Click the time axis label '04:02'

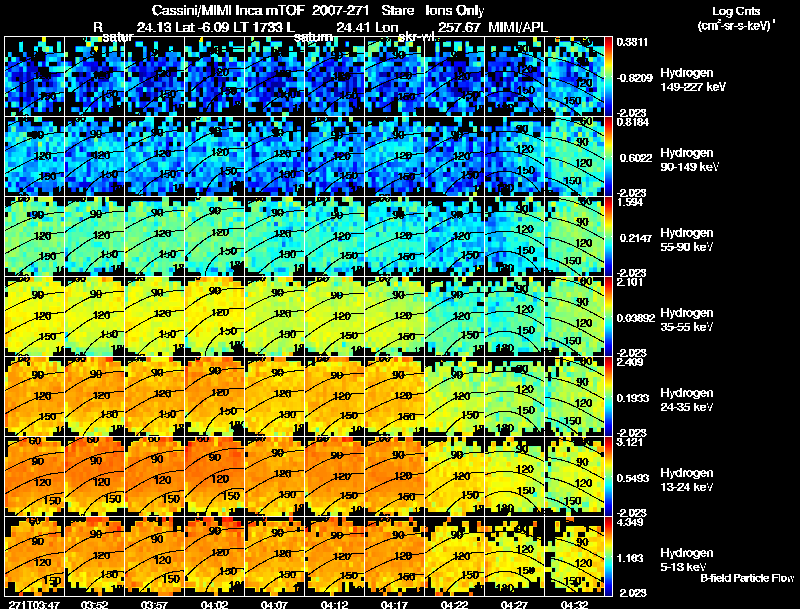pos(215,604)
